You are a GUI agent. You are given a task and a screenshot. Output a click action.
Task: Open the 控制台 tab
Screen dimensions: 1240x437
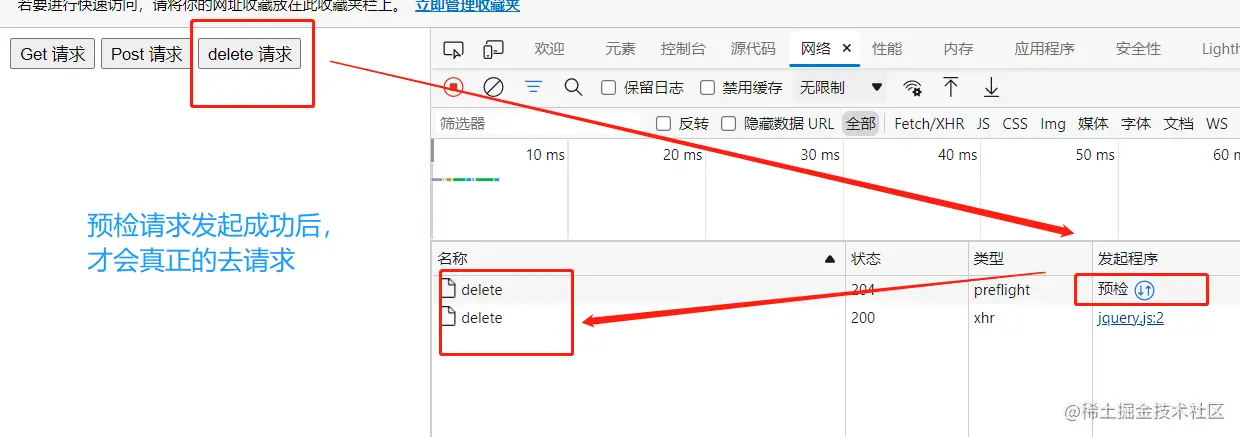pos(683,49)
